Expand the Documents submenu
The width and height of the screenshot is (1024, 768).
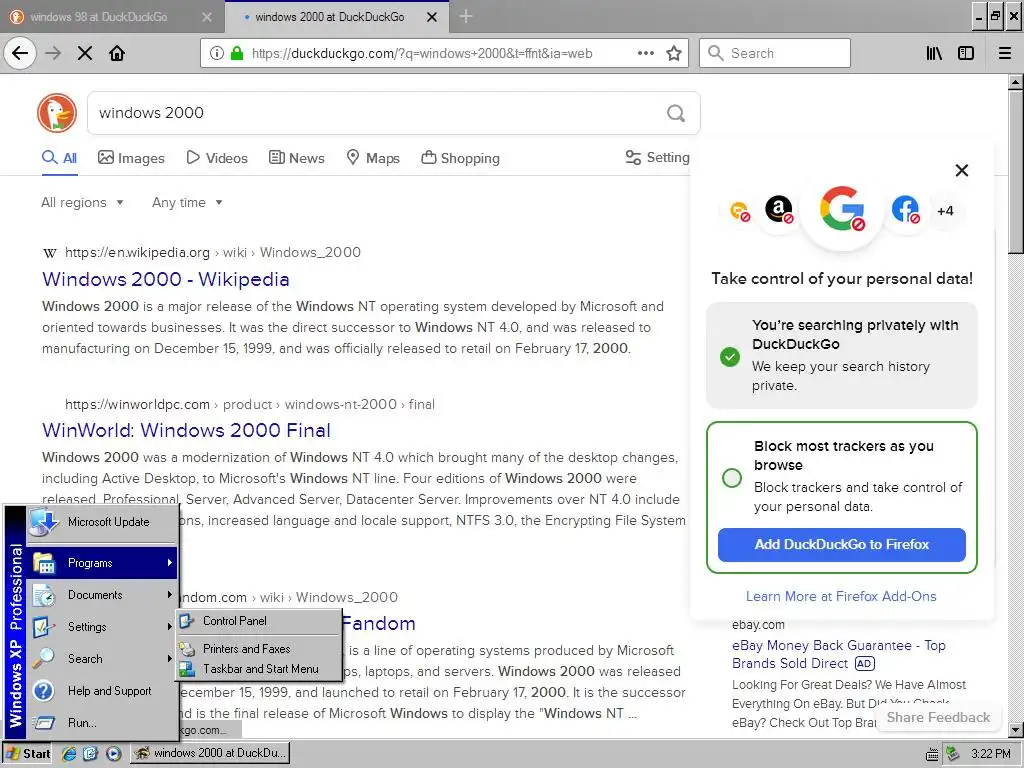[102, 595]
